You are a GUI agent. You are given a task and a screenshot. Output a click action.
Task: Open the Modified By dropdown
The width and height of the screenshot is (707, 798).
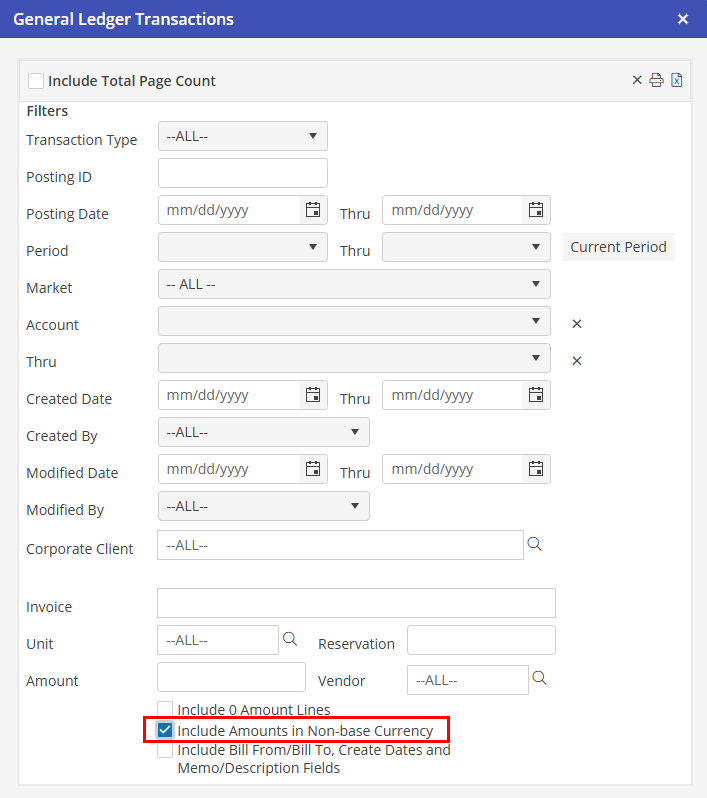pyautogui.click(x=263, y=506)
